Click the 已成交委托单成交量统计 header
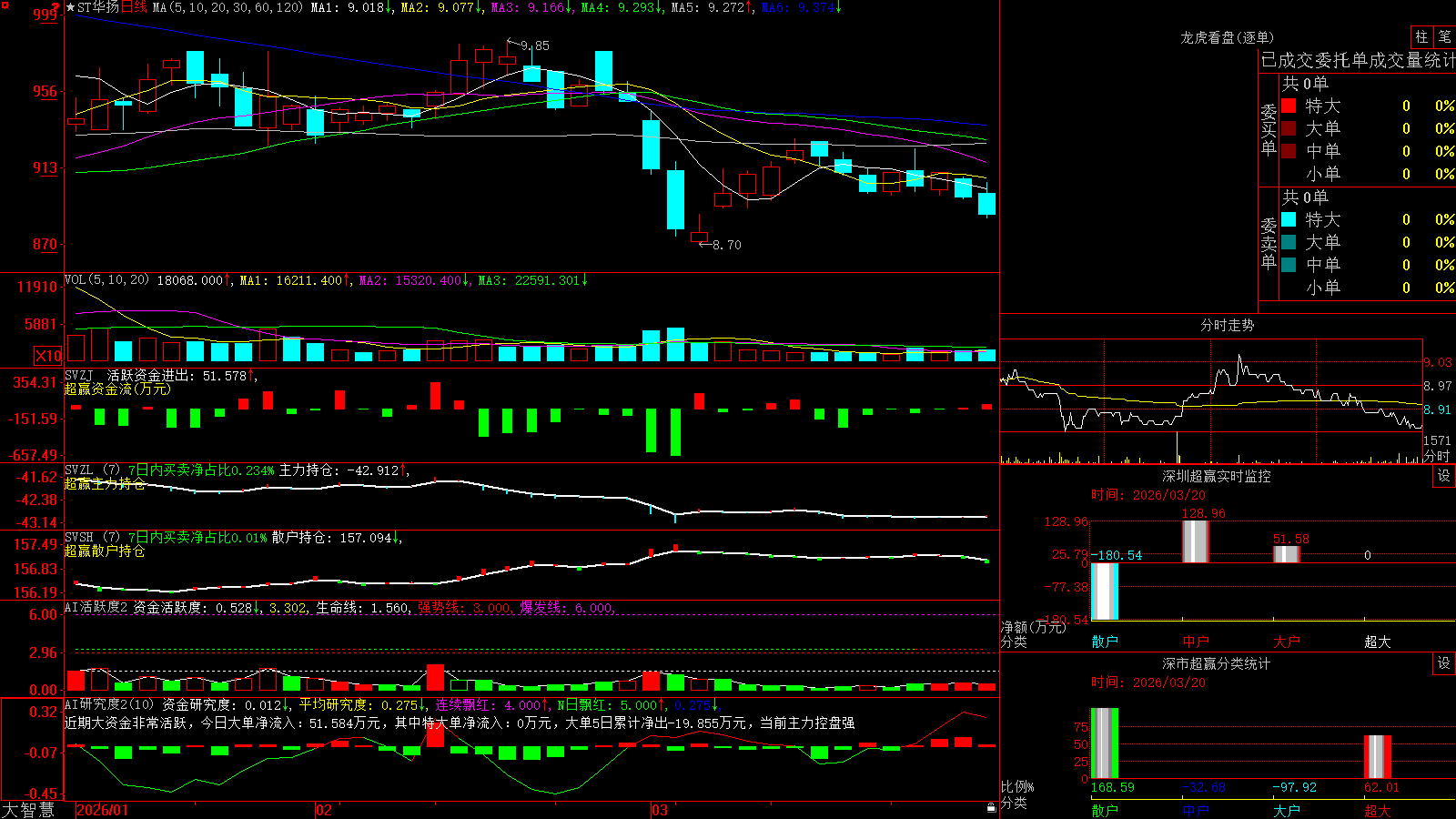Screen dimensions: 1456x819 coord(1358,60)
